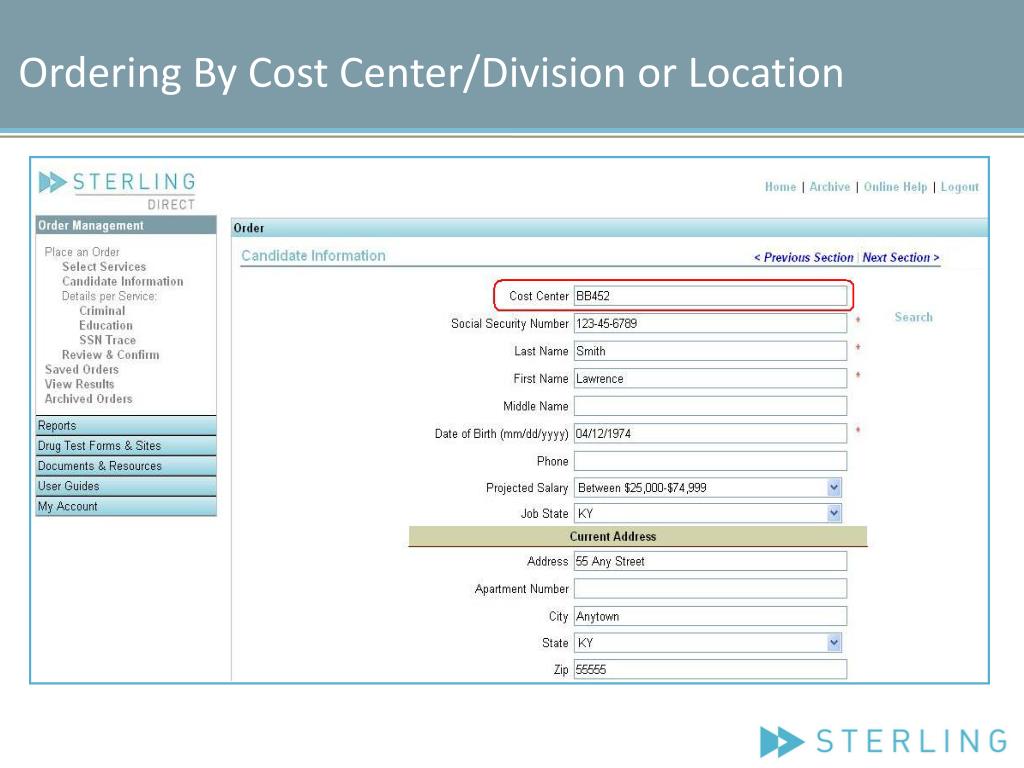The height and width of the screenshot is (768, 1024).
Task: Open Documents & Resources section
Action: 126,466
